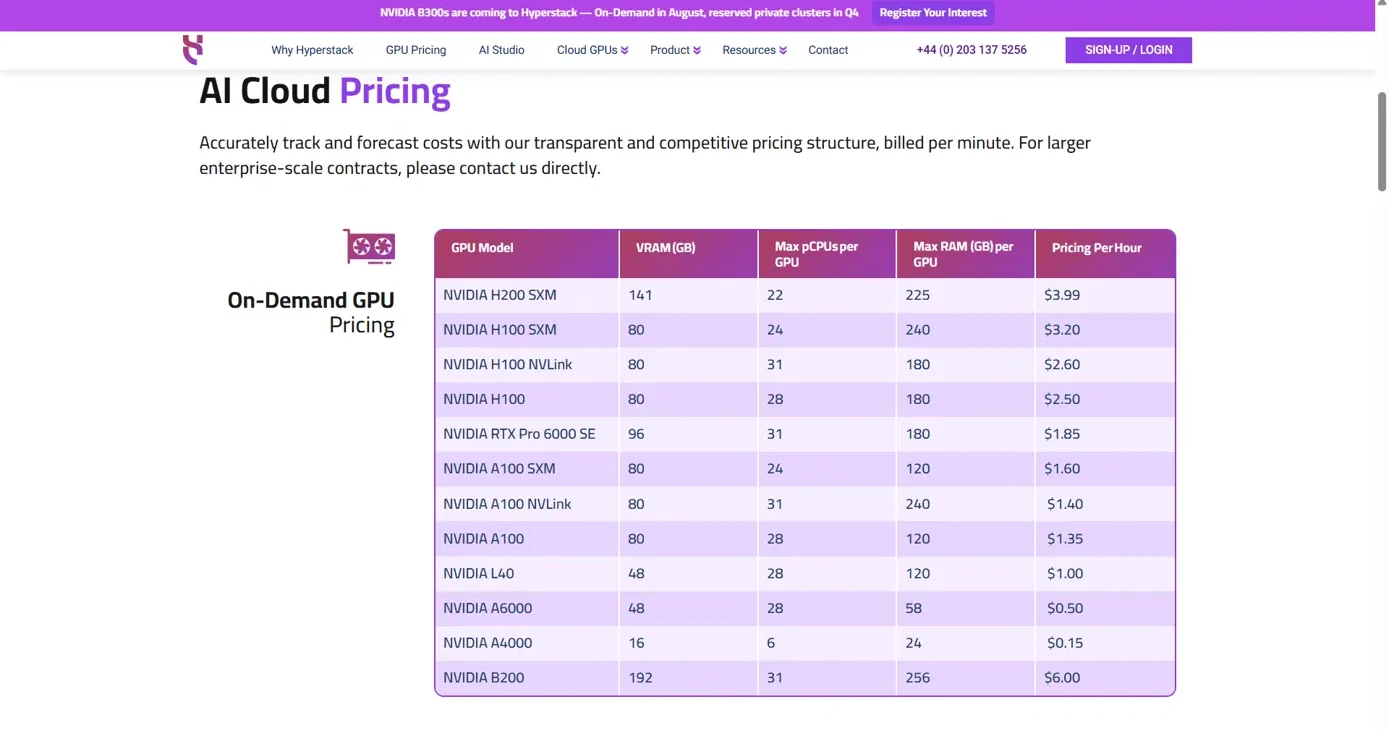This screenshot has width=1389, height=729.
Task: Click the GPU Model column header
Action: [x=527, y=254]
